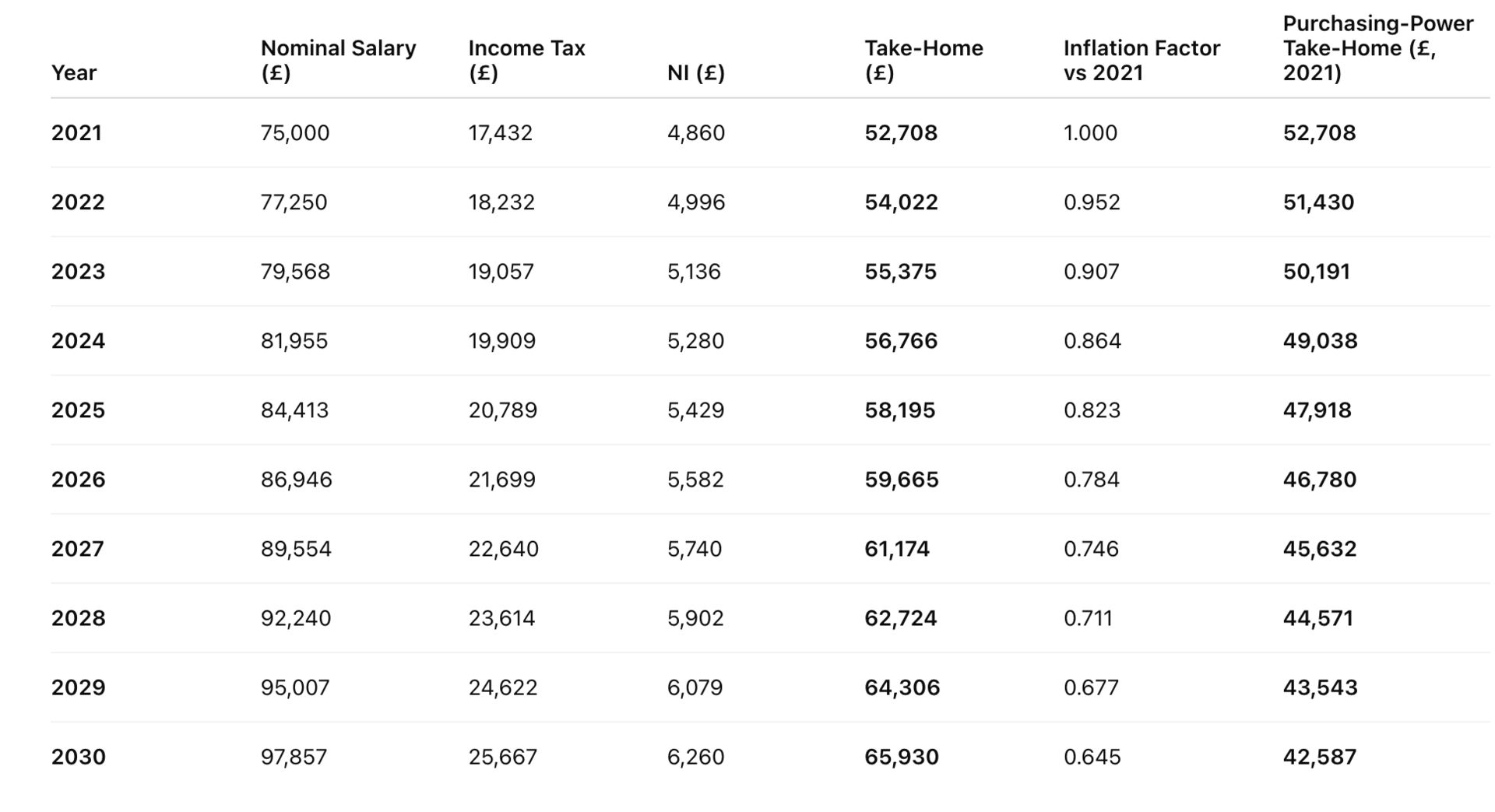Select the 2029 nominal salary 95,007
1495x812 pixels.
[x=294, y=687]
